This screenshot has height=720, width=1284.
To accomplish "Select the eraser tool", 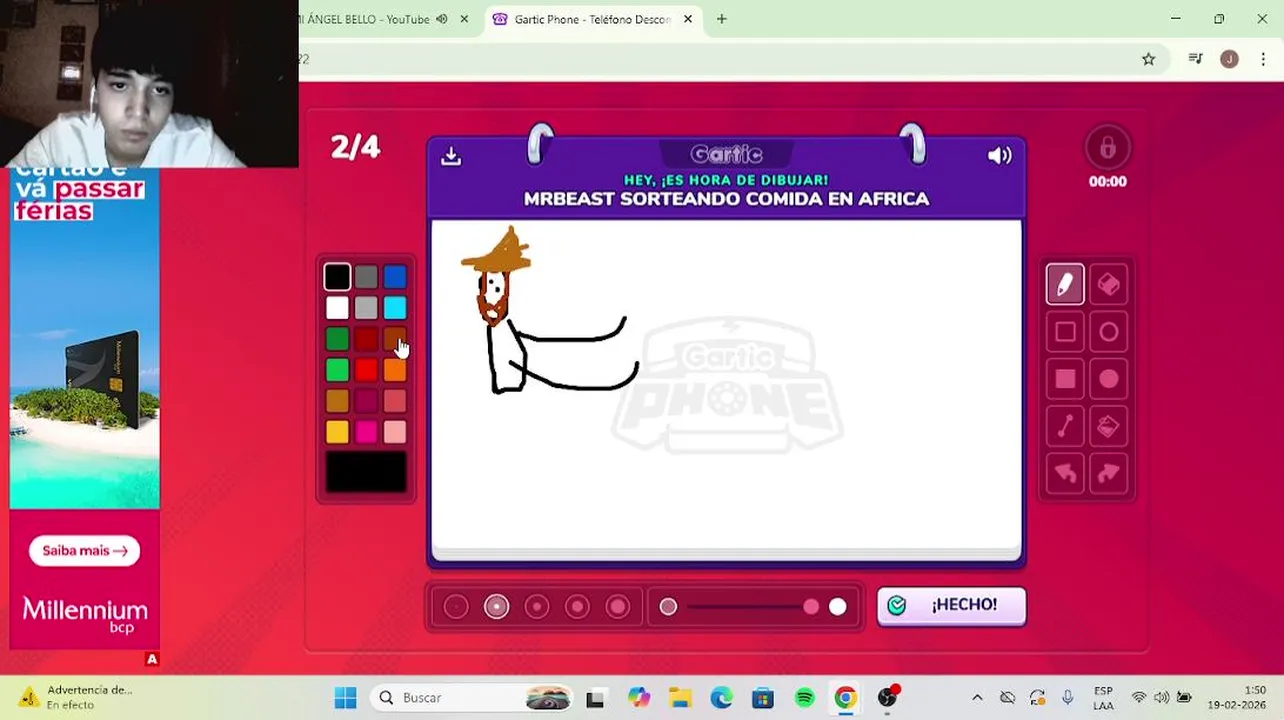I will (x=1108, y=285).
